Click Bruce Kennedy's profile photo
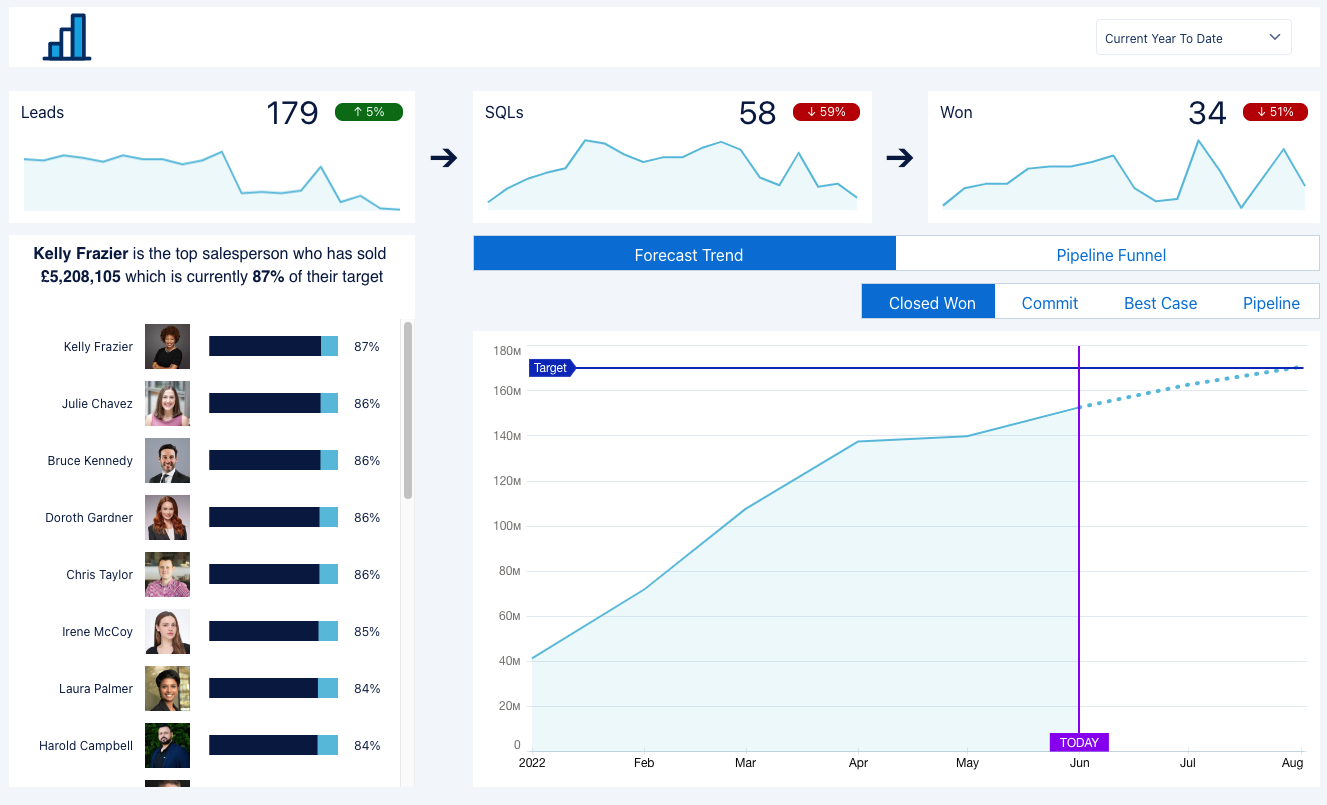Screen dimensions: 1327x805 click(167, 461)
